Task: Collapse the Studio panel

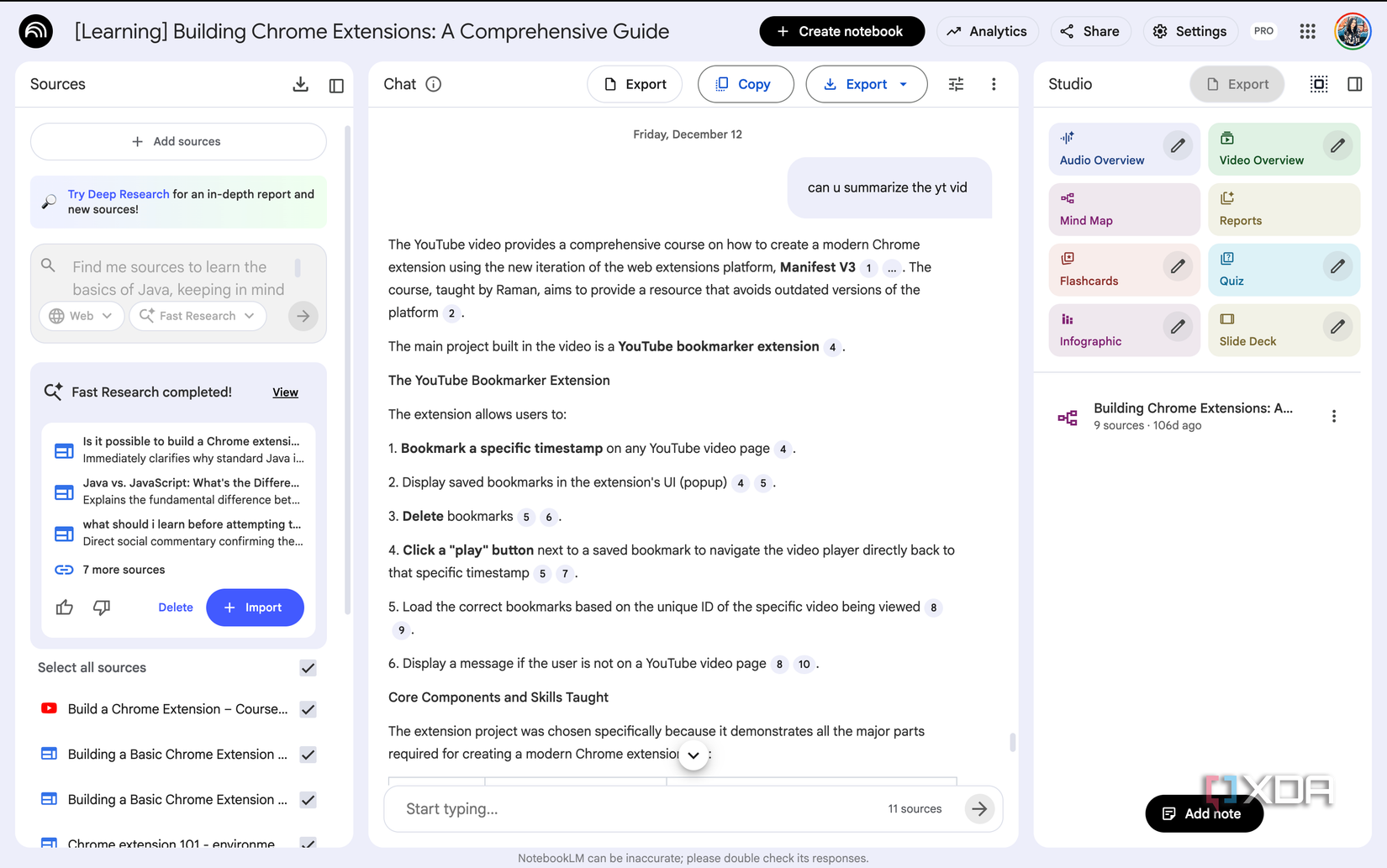Action: pyautogui.click(x=1354, y=84)
